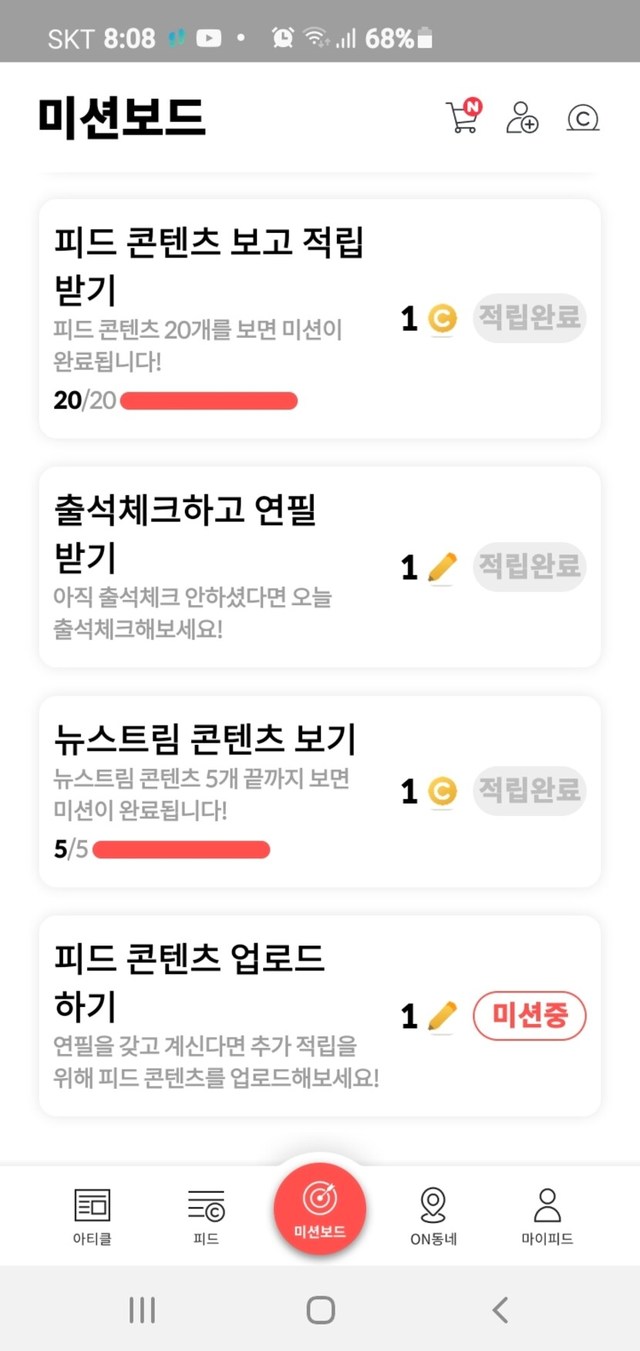Tap the coin icon on 뉴스트림 mission
This screenshot has width=640, height=1351.
point(441,791)
